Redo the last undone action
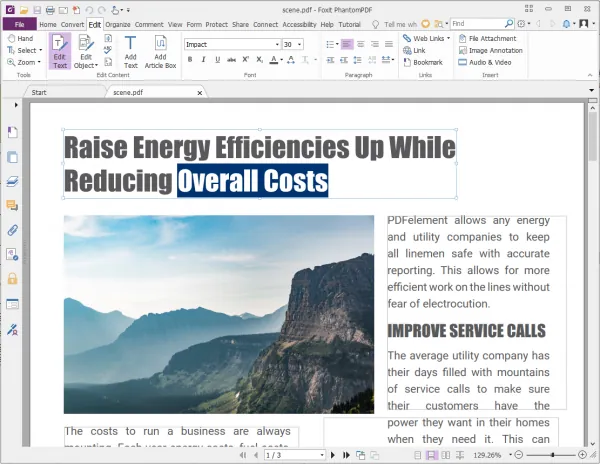The height and width of the screenshot is (464, 600). tap(101, 10)
